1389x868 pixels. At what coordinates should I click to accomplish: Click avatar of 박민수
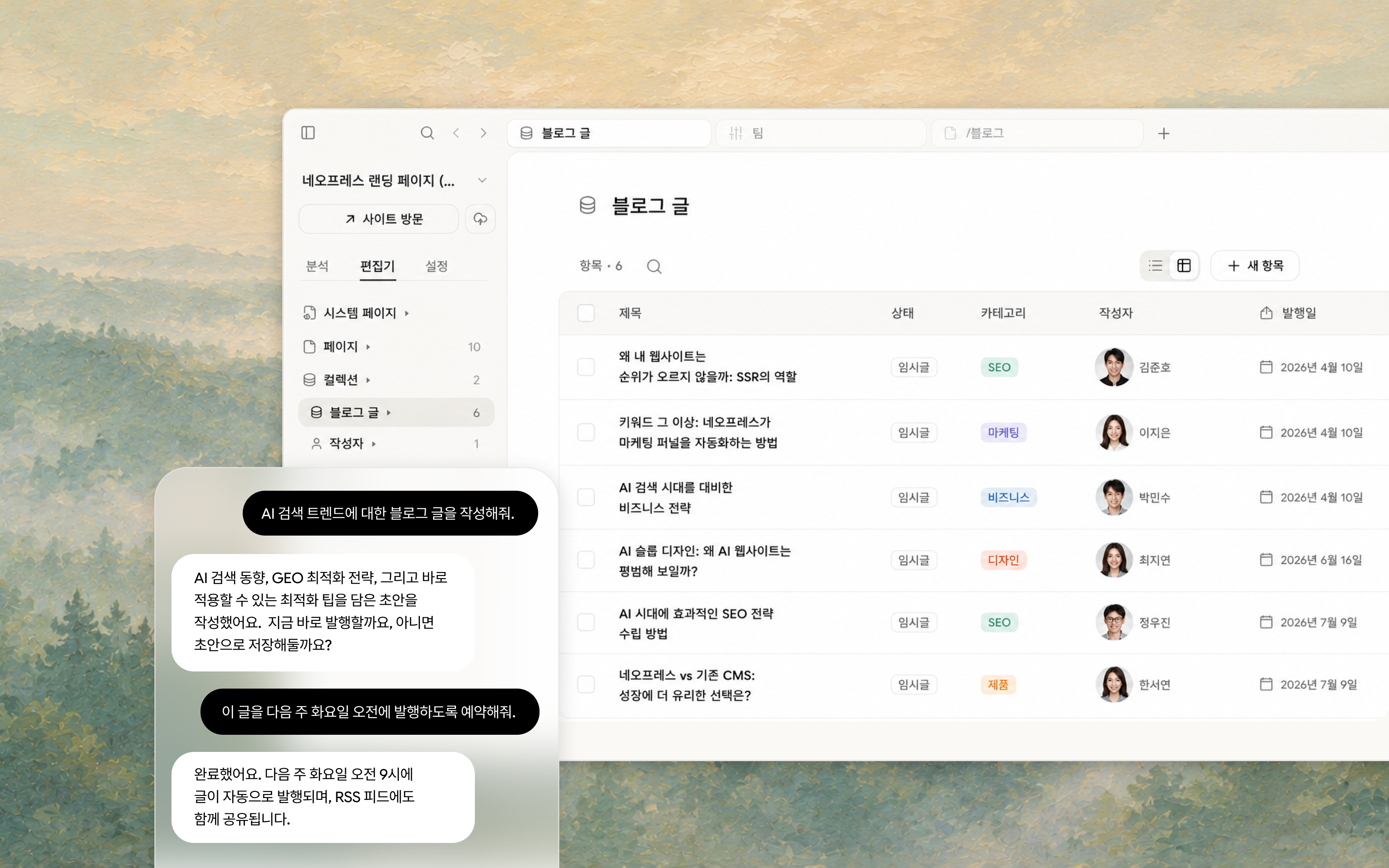[x=1113, y=497]
